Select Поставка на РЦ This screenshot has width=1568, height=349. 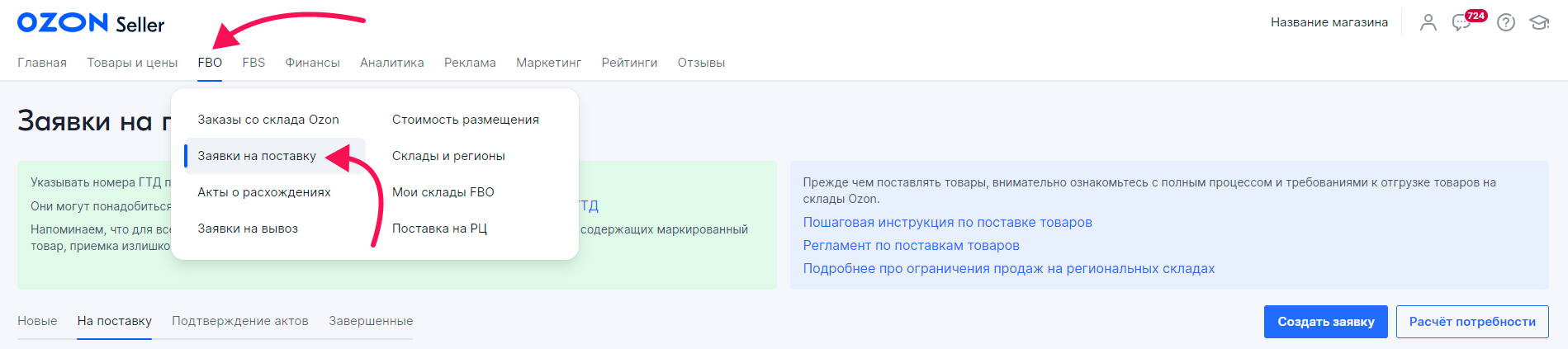[439, 229]
